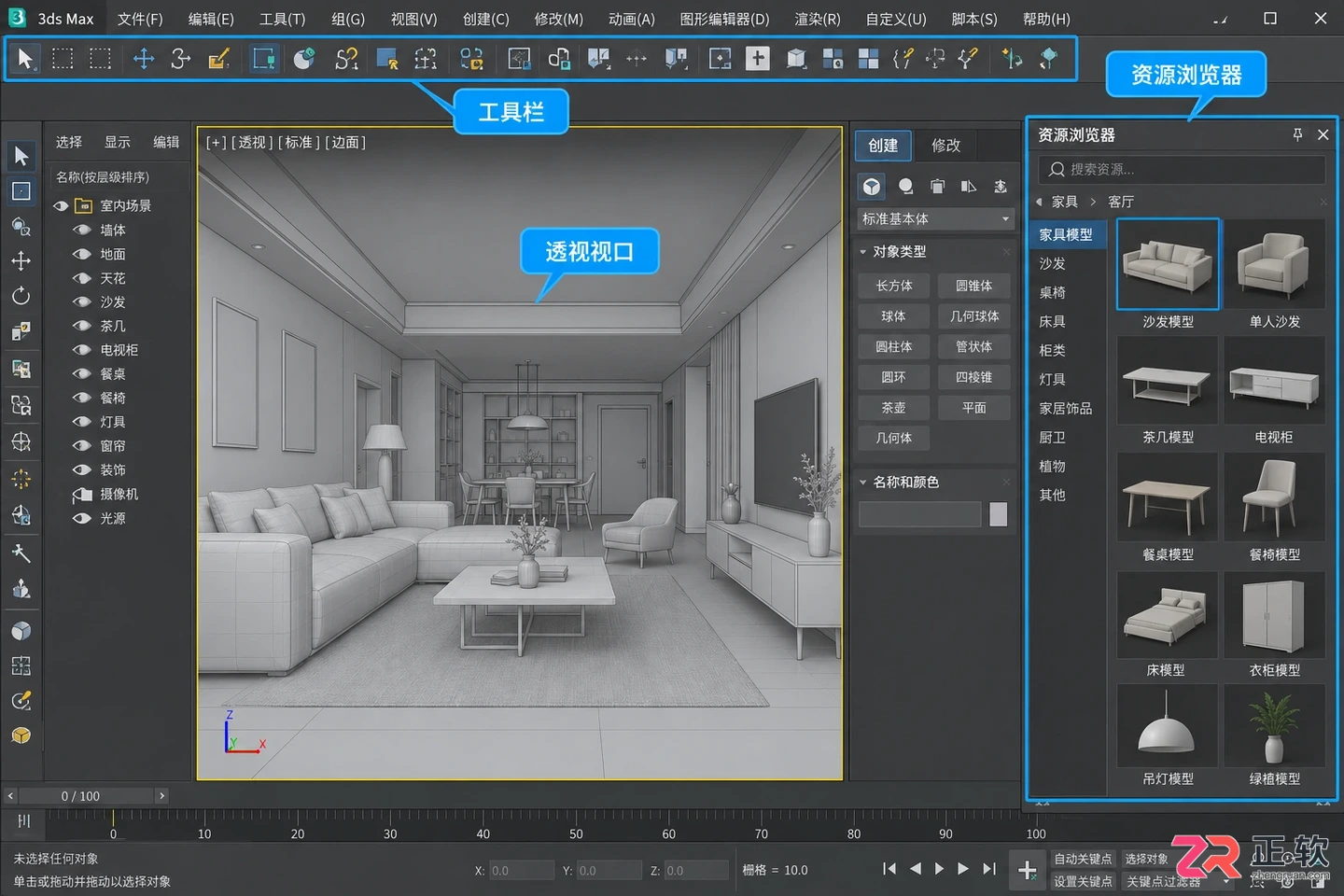Viewport: 1344px width, 896px height.
Task: Activate the Rotate tool in top toolbar
Action: pos(180,59)
